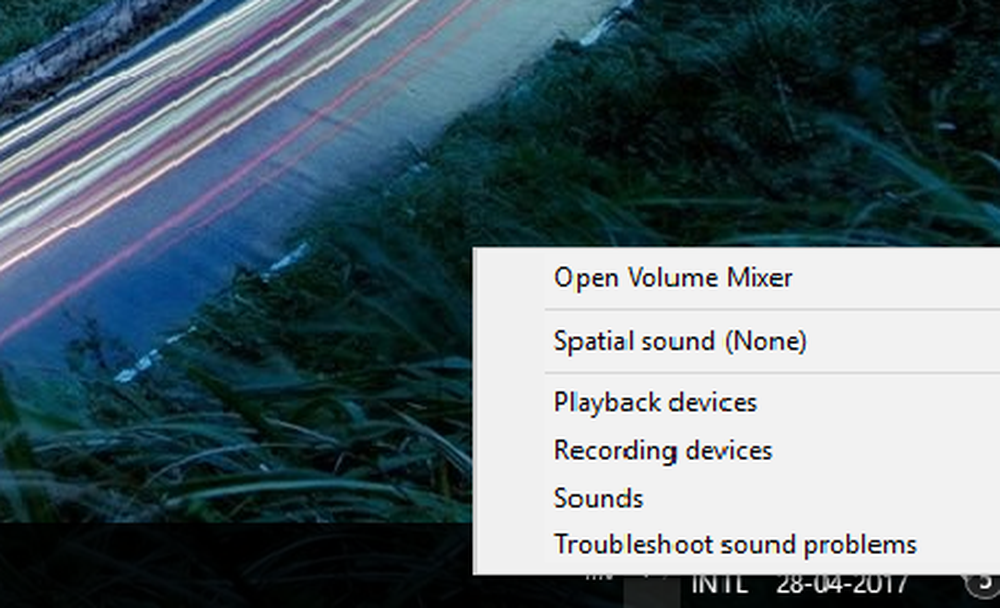Open the Action Center notification icon
This screenshot has width=1000, height=608.
point(982,584)
